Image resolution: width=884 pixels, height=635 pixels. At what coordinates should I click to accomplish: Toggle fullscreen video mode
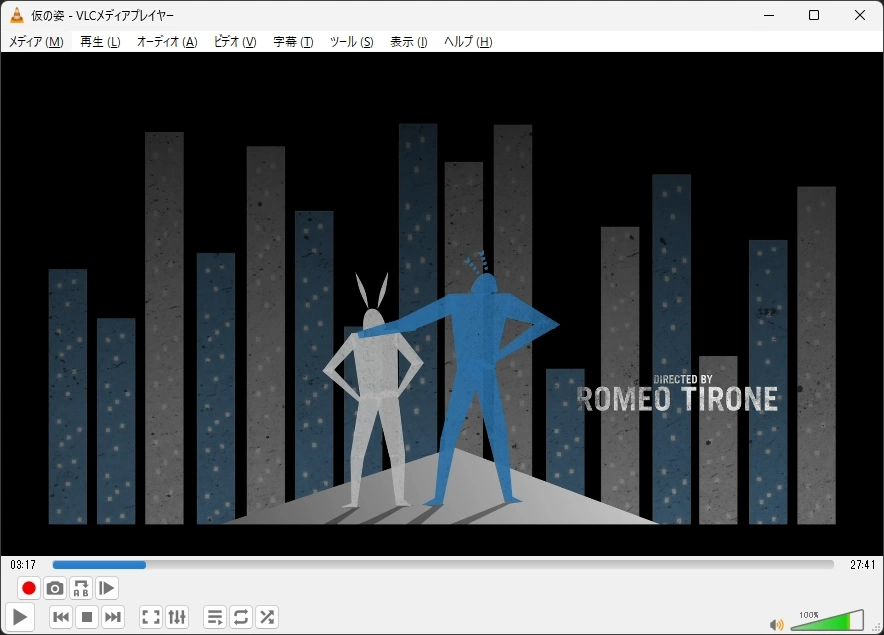[x=151, y=617]
